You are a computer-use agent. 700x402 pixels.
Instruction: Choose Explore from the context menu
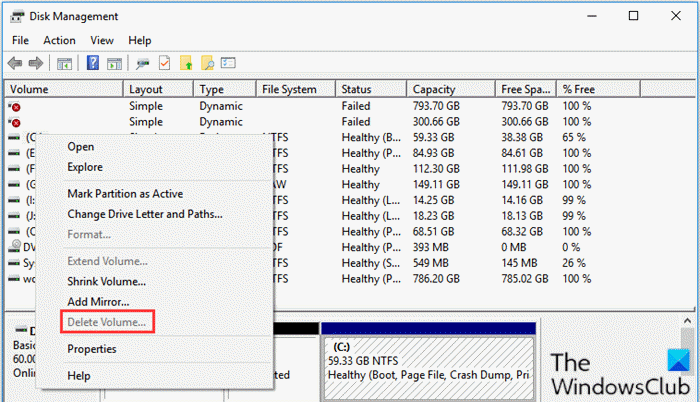click(x=85, y=167)
